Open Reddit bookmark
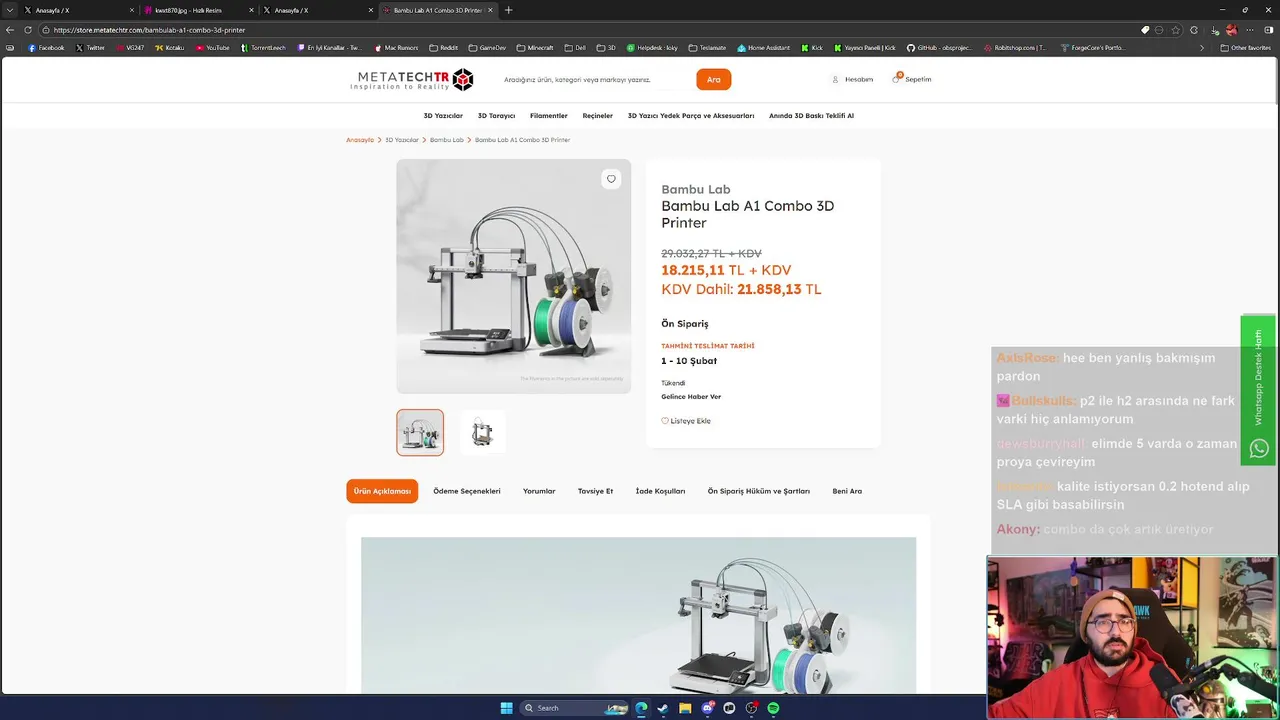 pos(443,47)
